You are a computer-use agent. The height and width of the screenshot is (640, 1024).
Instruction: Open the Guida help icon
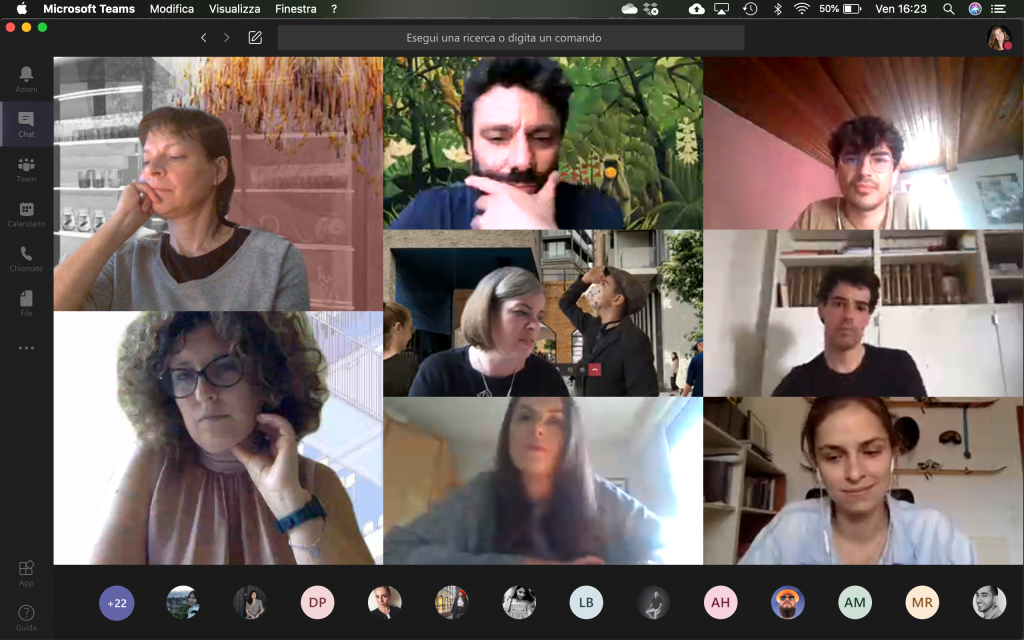[x=26, y=613]
